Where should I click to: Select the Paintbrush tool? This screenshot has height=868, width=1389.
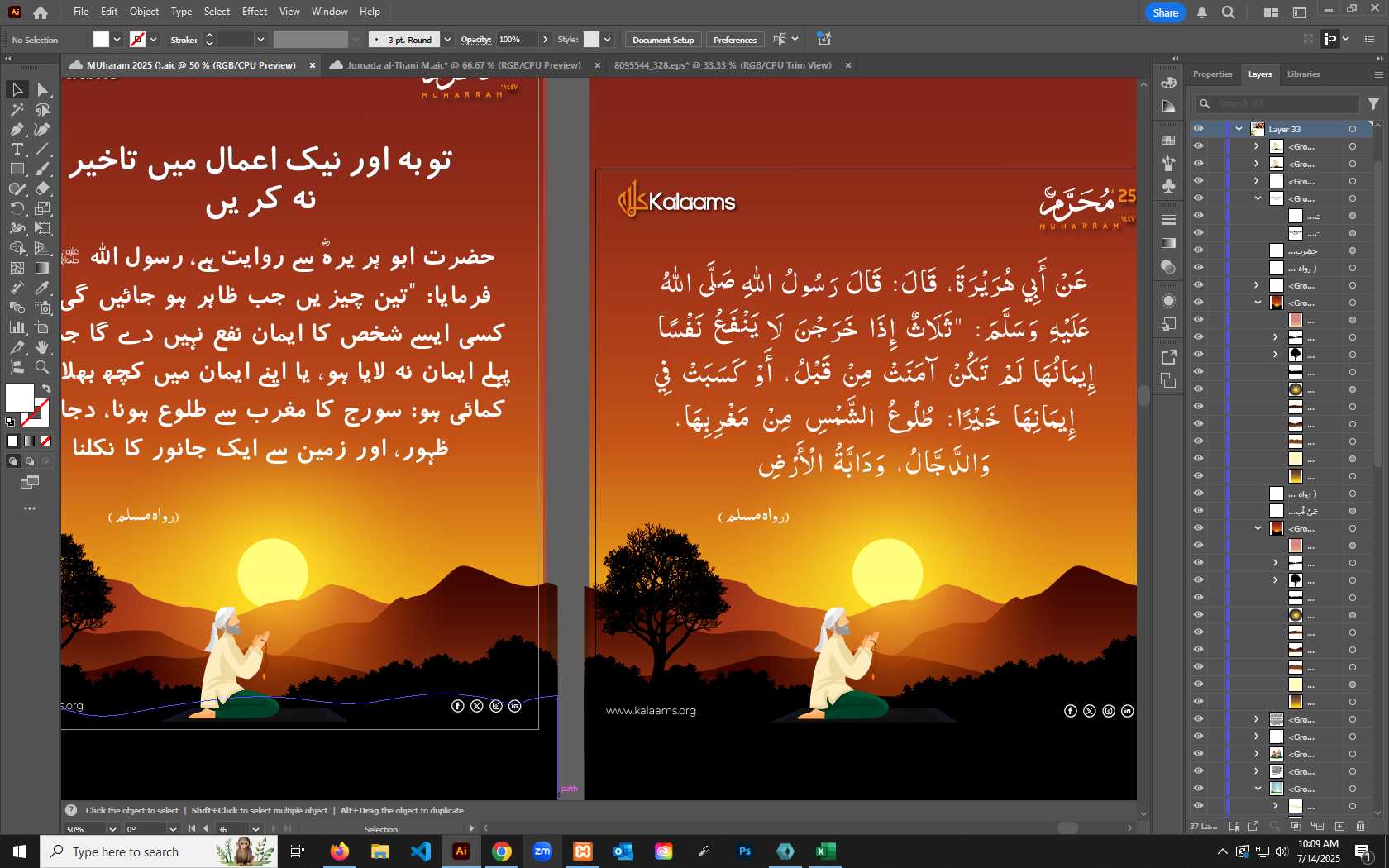coord(43,169)
